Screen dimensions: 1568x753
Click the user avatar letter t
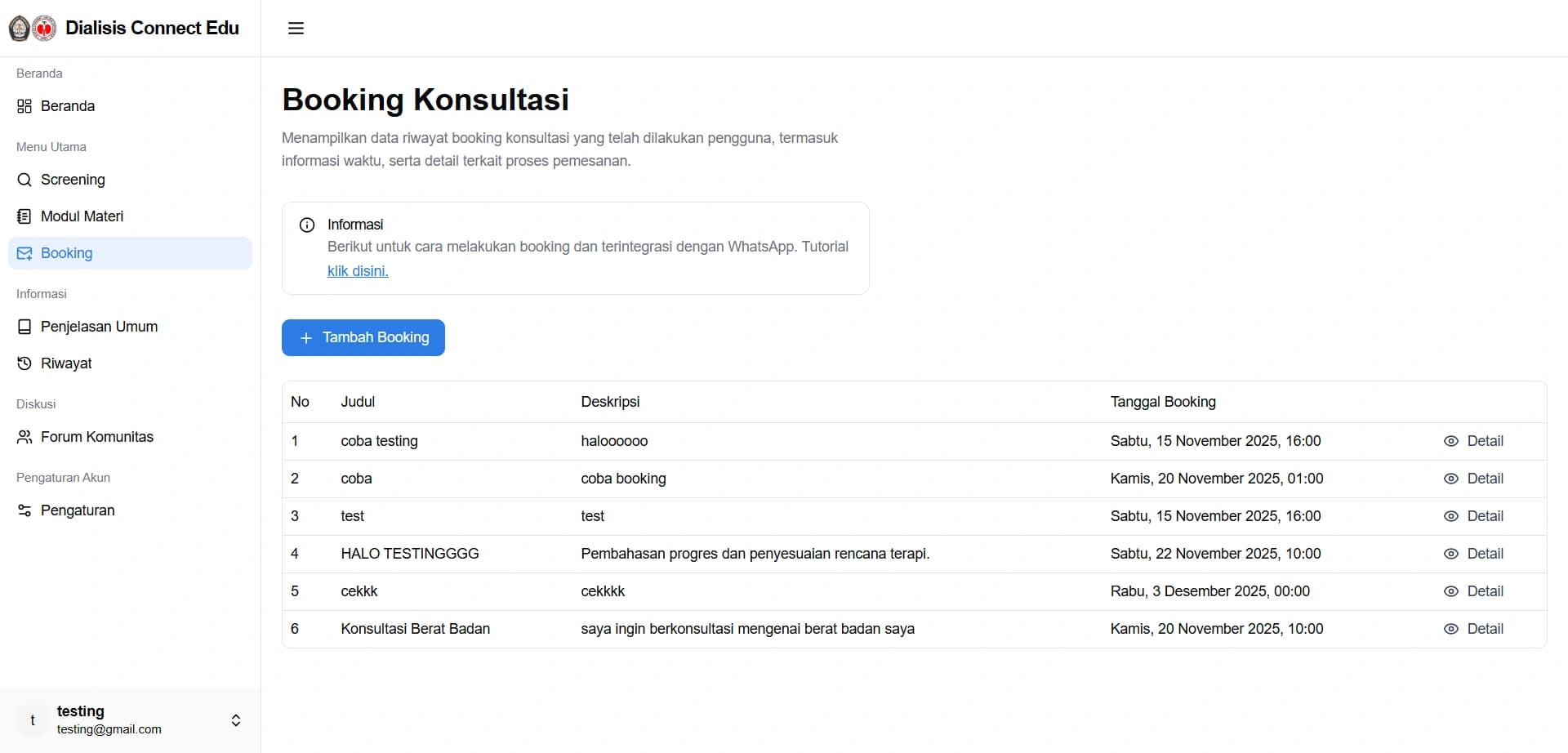33,720
